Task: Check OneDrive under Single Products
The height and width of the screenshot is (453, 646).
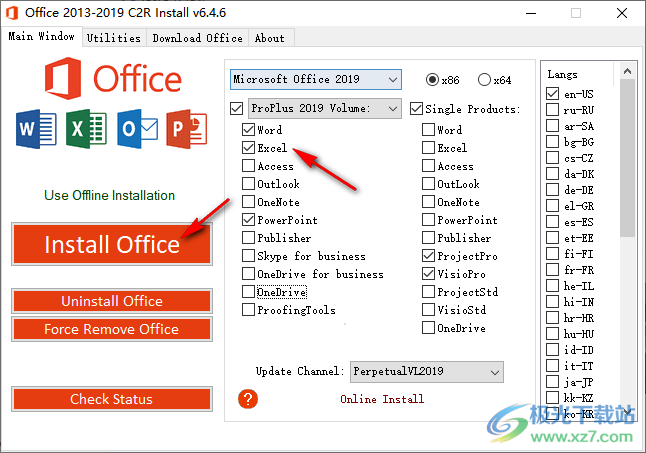Action: point(428,328)
